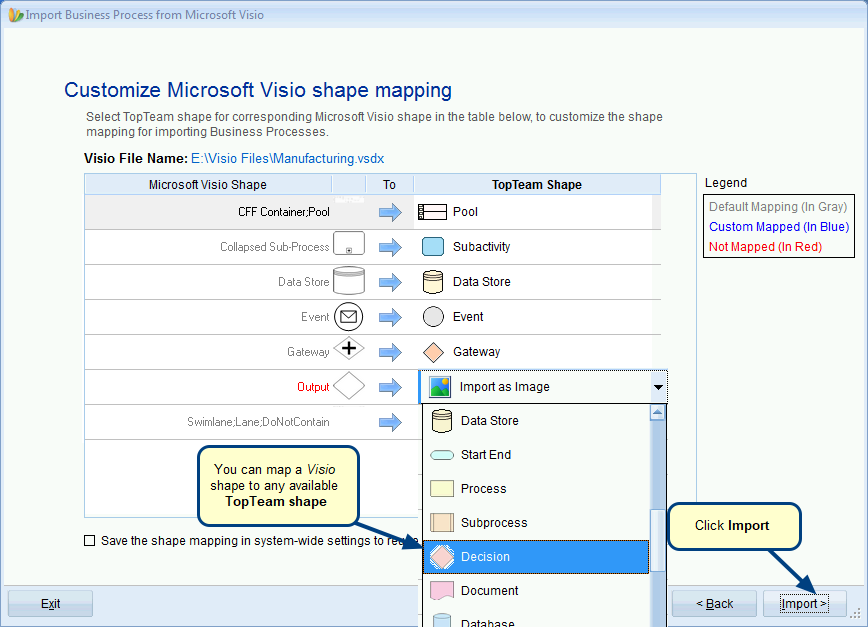Click the arrow in the Event row
The image size is (868, 627).
(x=390, y=317)
